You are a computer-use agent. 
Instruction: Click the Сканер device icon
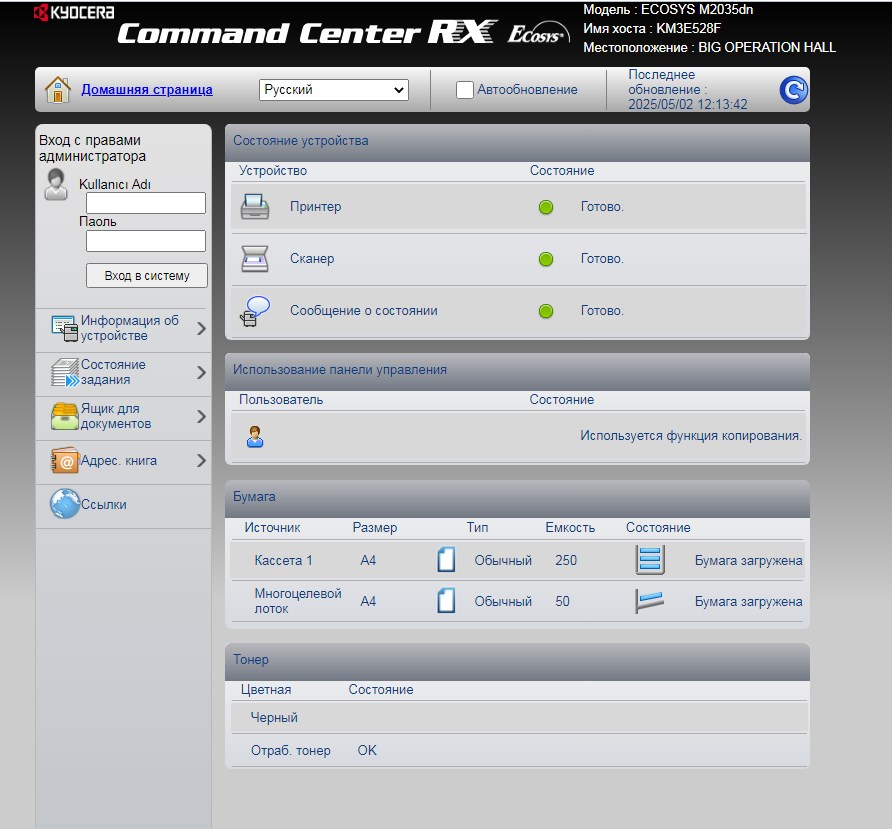255,259
